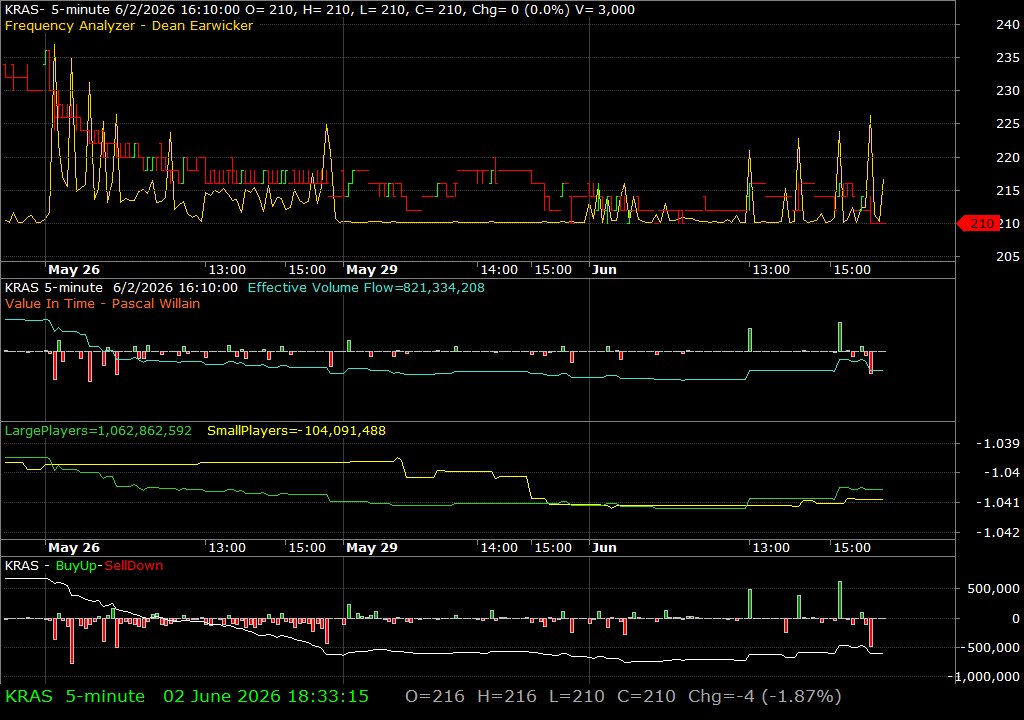
Task: Click the 'V= 3,000' value in chart header
Action: tap(605, 10)
